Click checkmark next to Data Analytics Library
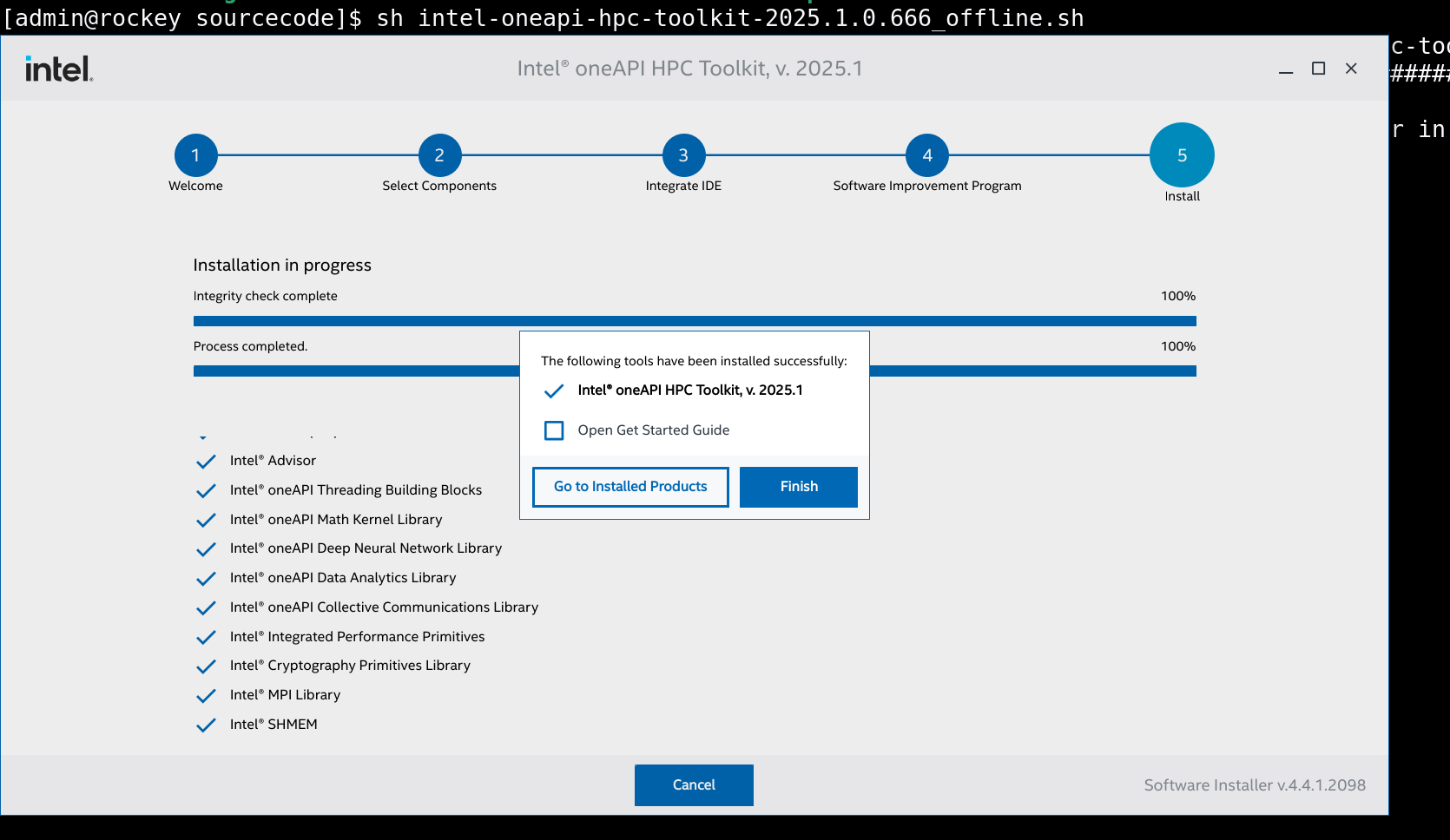This screenshot has height=840, width=1450. [x=206, y=579]
